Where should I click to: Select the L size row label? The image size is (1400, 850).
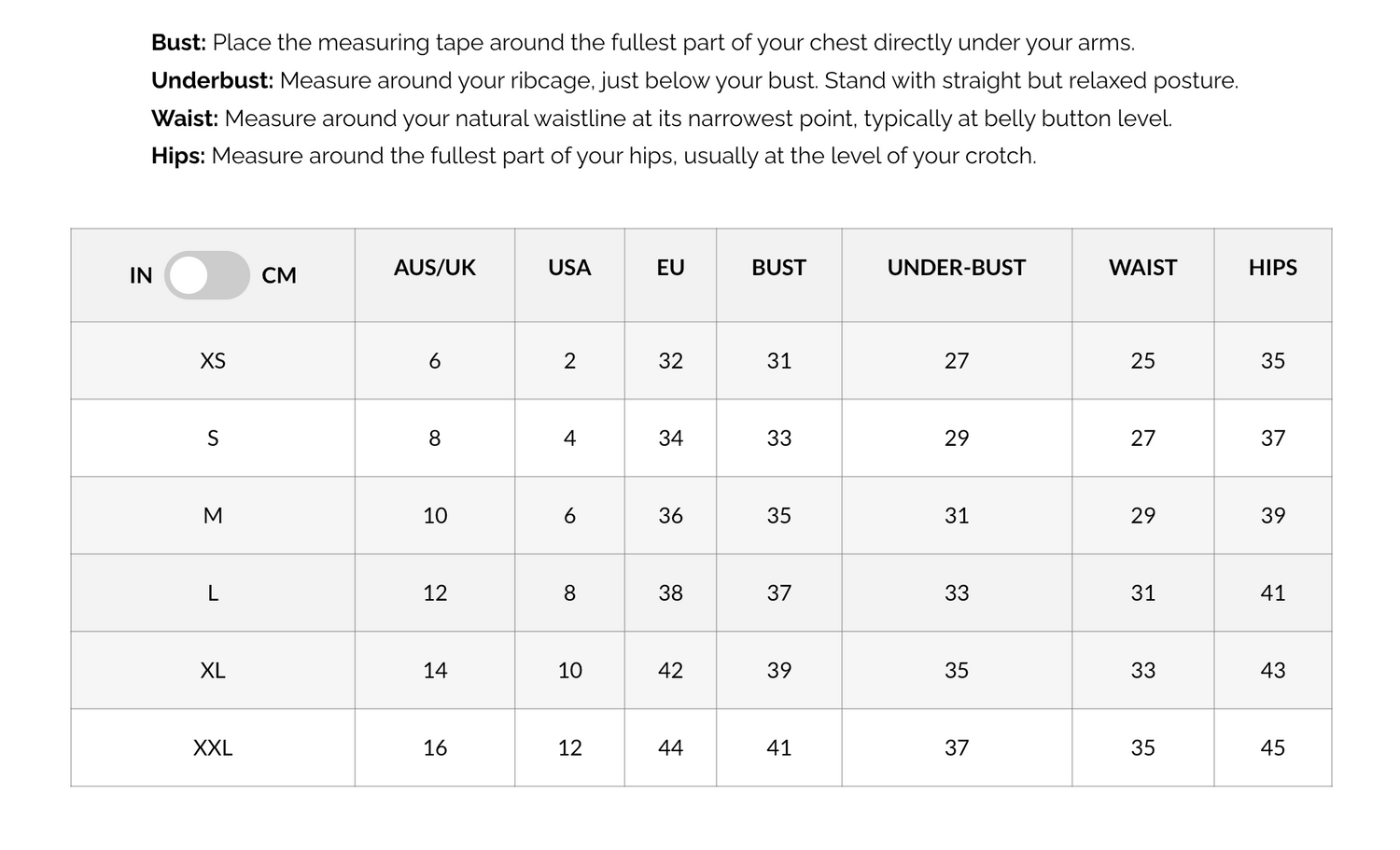tap(213, 593)
